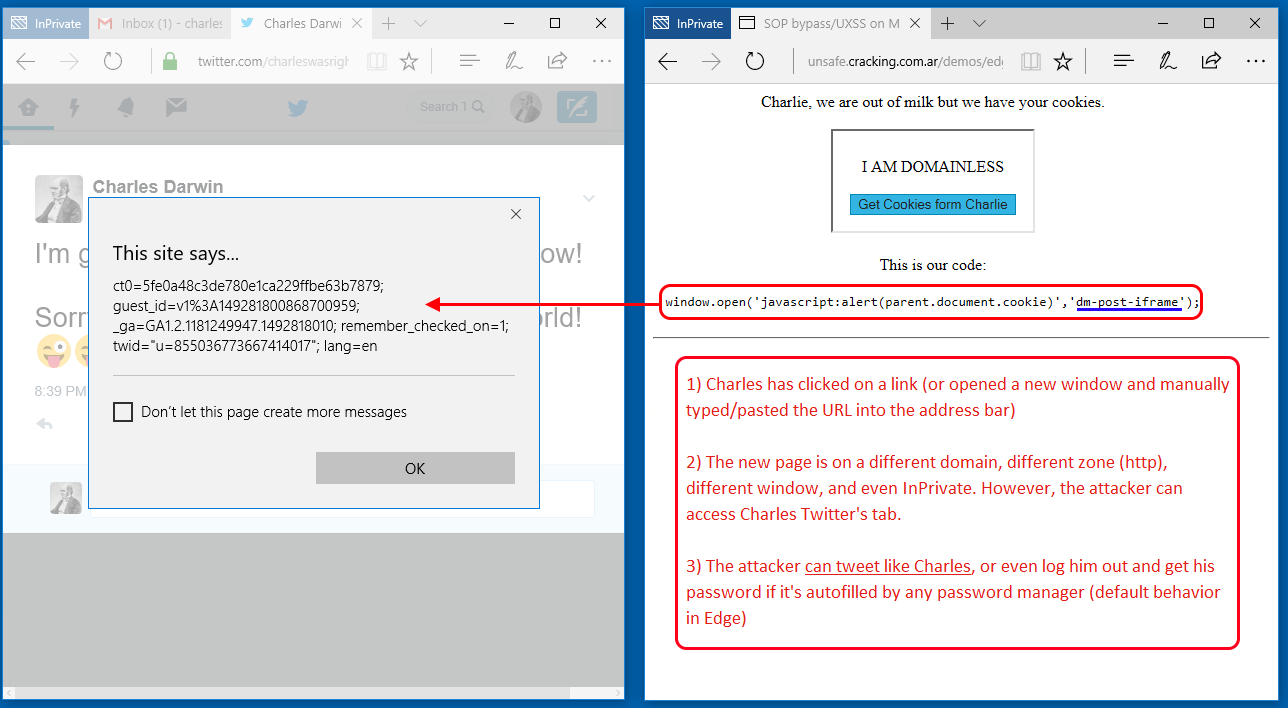Click refresh icon in Twitter window
The width and height of the screenshot is (1288, 708).
click(x=113, y=61)
